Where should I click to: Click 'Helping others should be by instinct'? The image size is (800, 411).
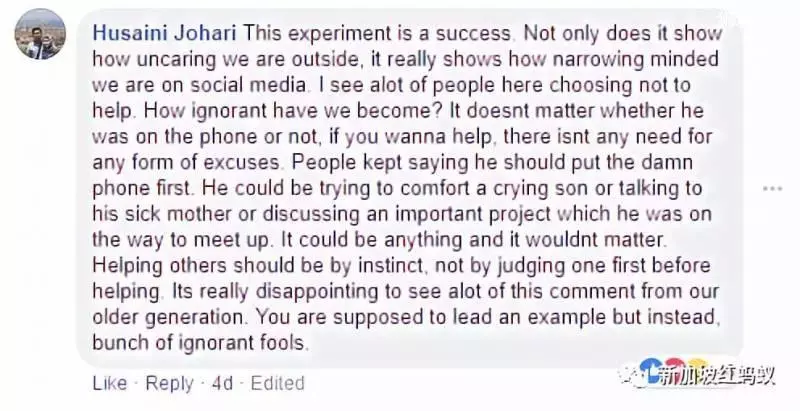[x=258, y=266]
